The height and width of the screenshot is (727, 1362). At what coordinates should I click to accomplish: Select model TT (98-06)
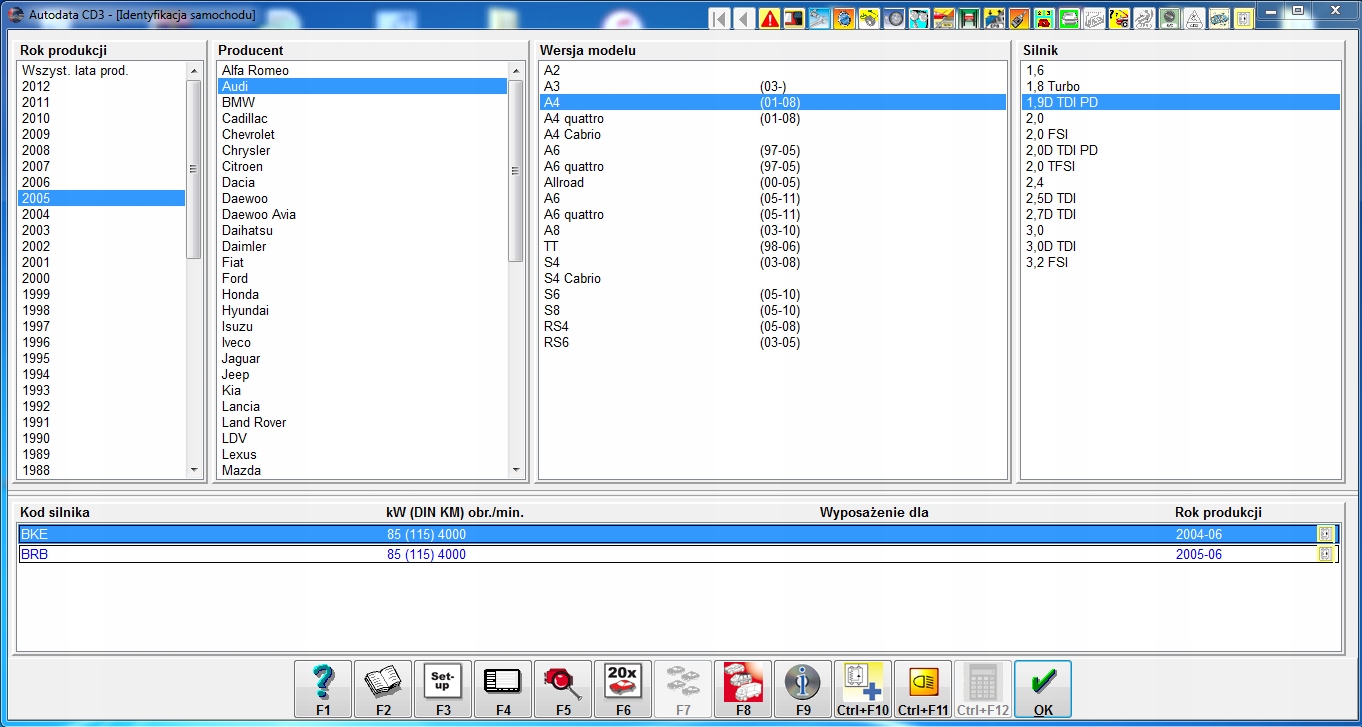[772, 246]
